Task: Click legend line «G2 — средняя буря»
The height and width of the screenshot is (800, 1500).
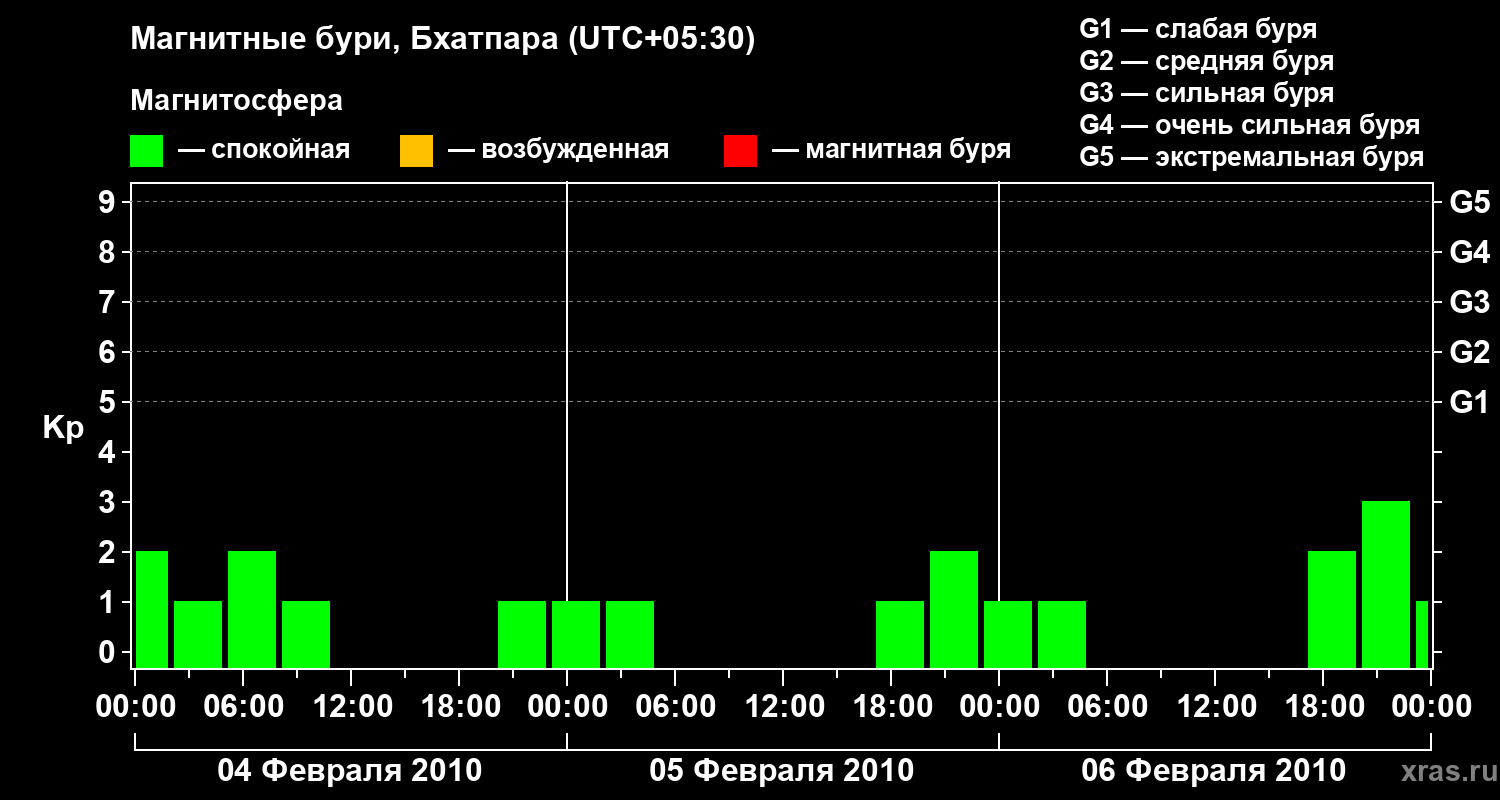Action: [1207, 61]
